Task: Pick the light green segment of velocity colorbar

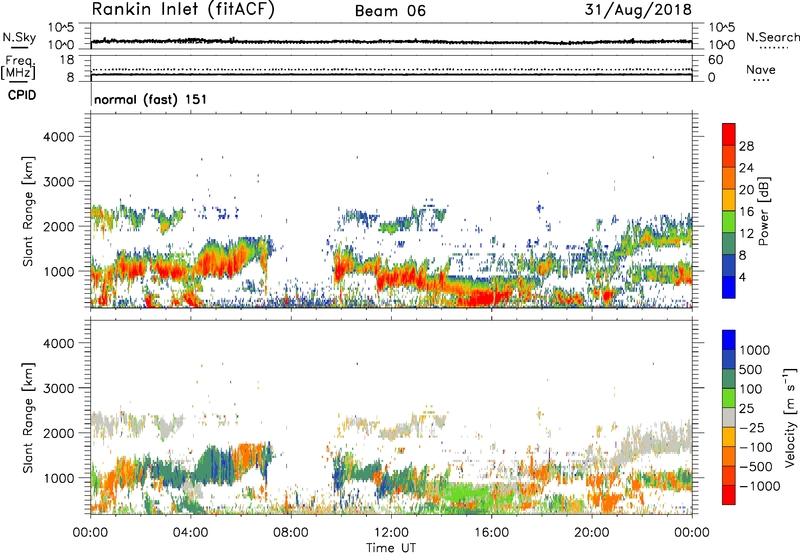Action: pyautogui.click(x=729, y=398)
